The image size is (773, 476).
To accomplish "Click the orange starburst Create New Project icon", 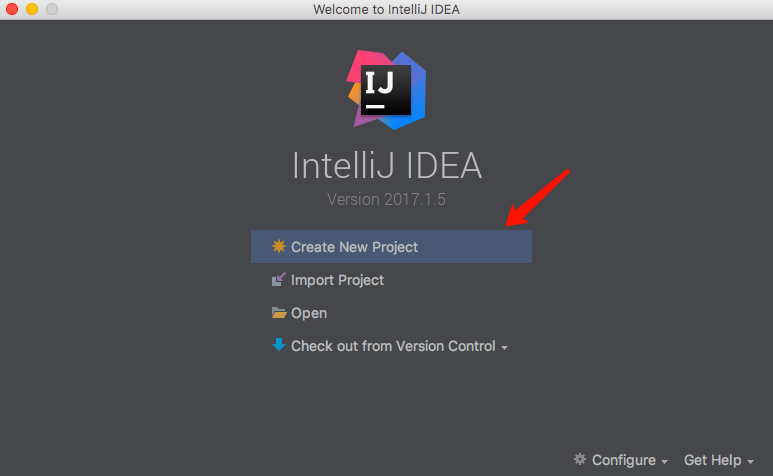I will point(279,246).
